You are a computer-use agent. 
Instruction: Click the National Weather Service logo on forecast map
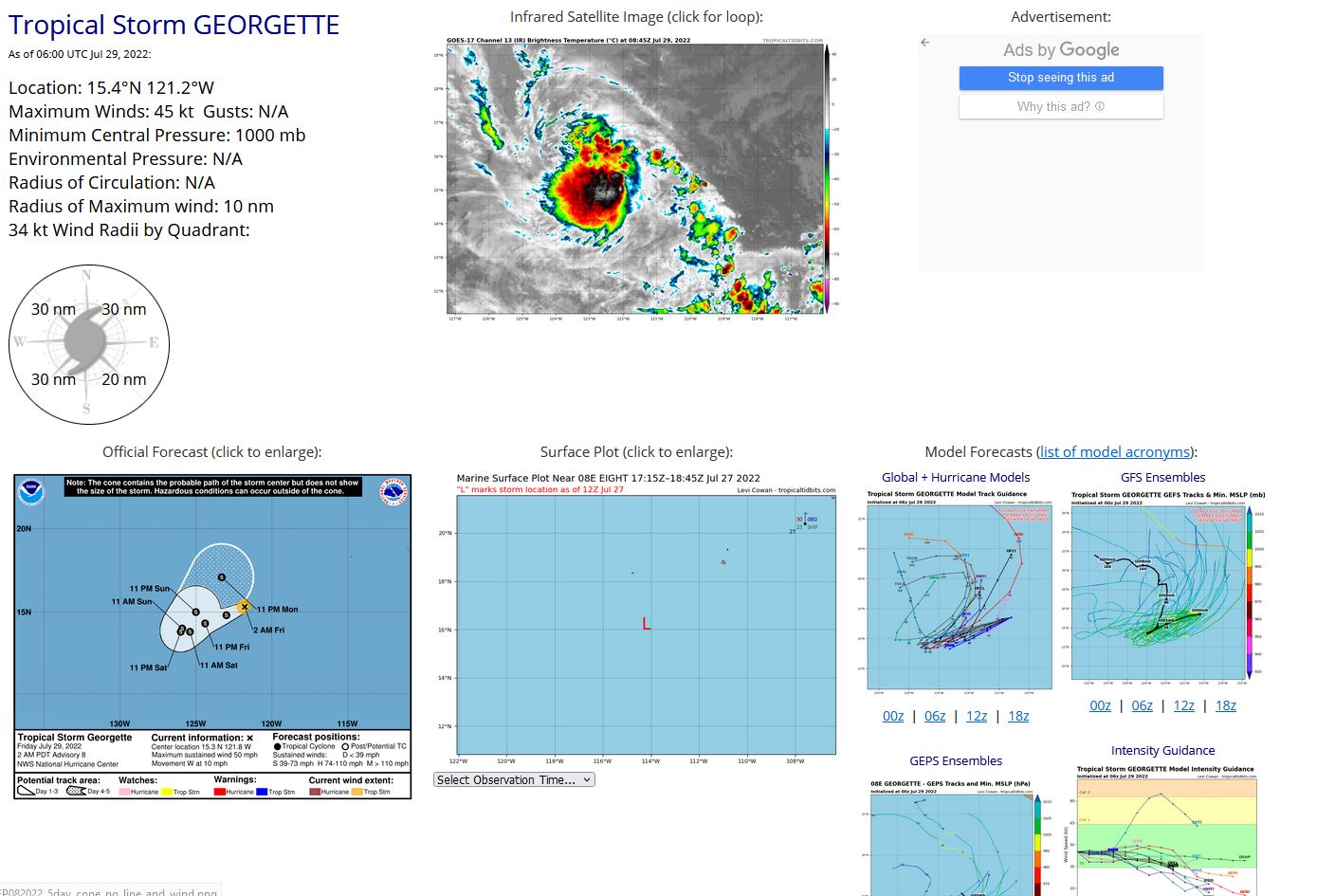(393, 492)
